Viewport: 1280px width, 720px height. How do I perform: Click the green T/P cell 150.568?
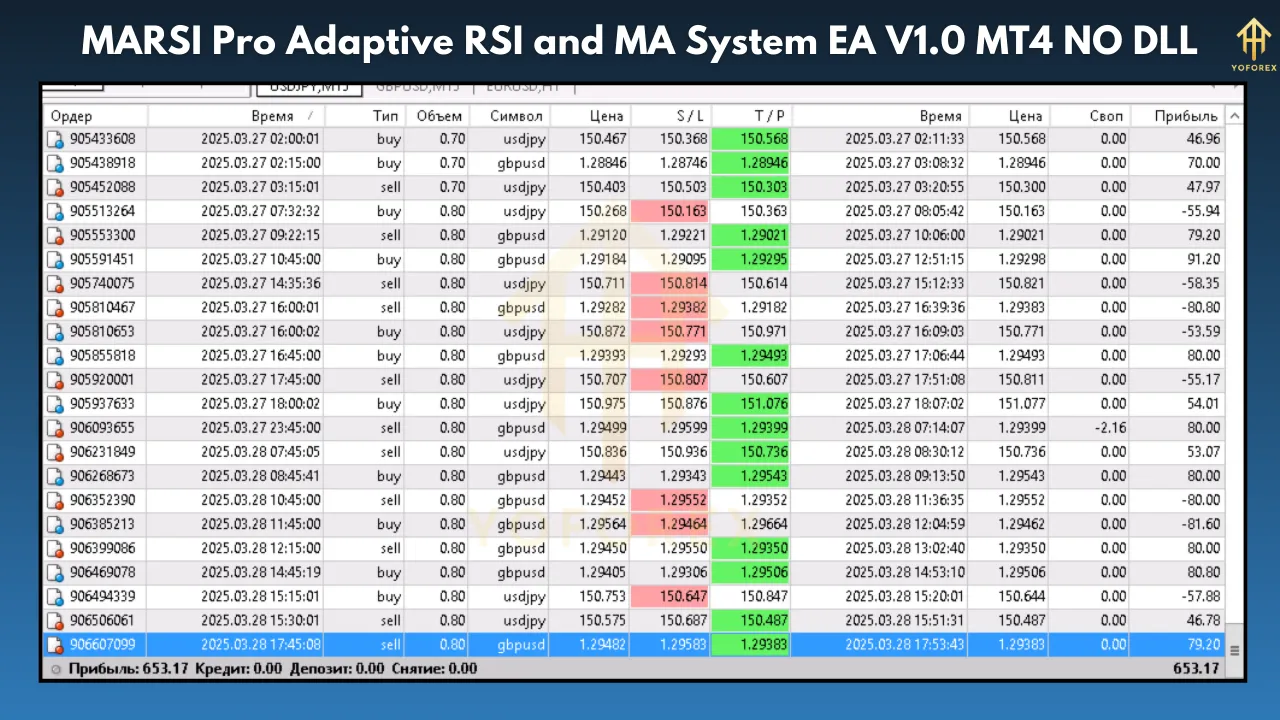[751, 139]
